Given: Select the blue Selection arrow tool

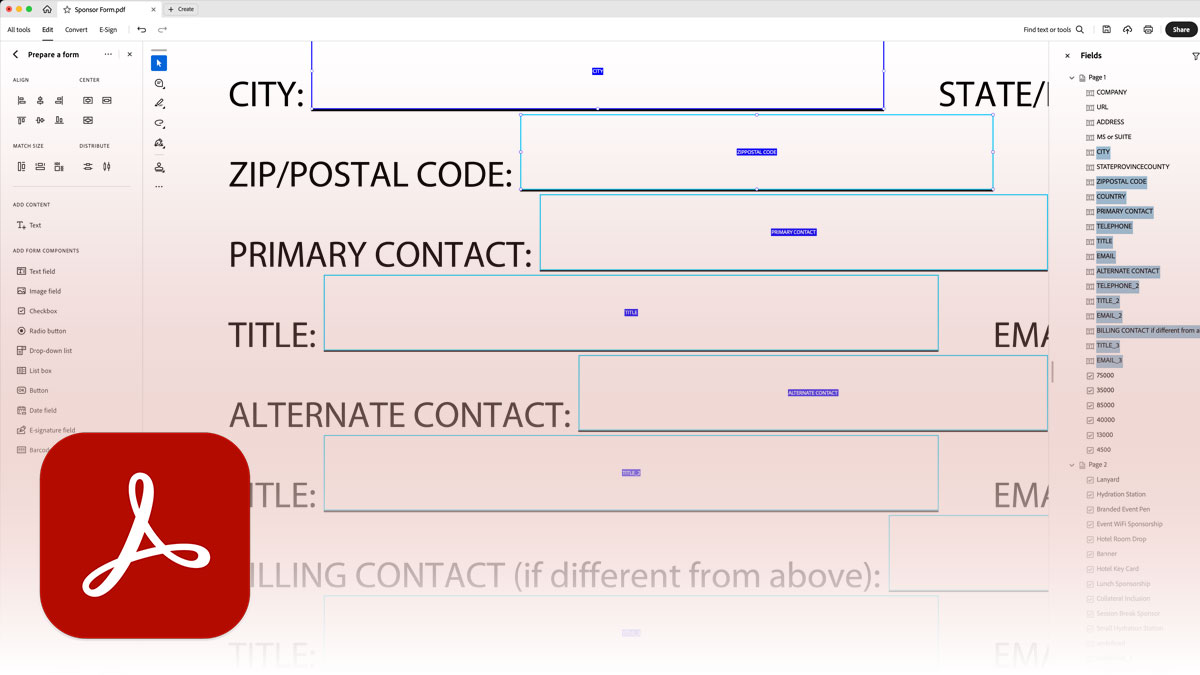Looking at the screenshot, I should (x=159, y=62).
